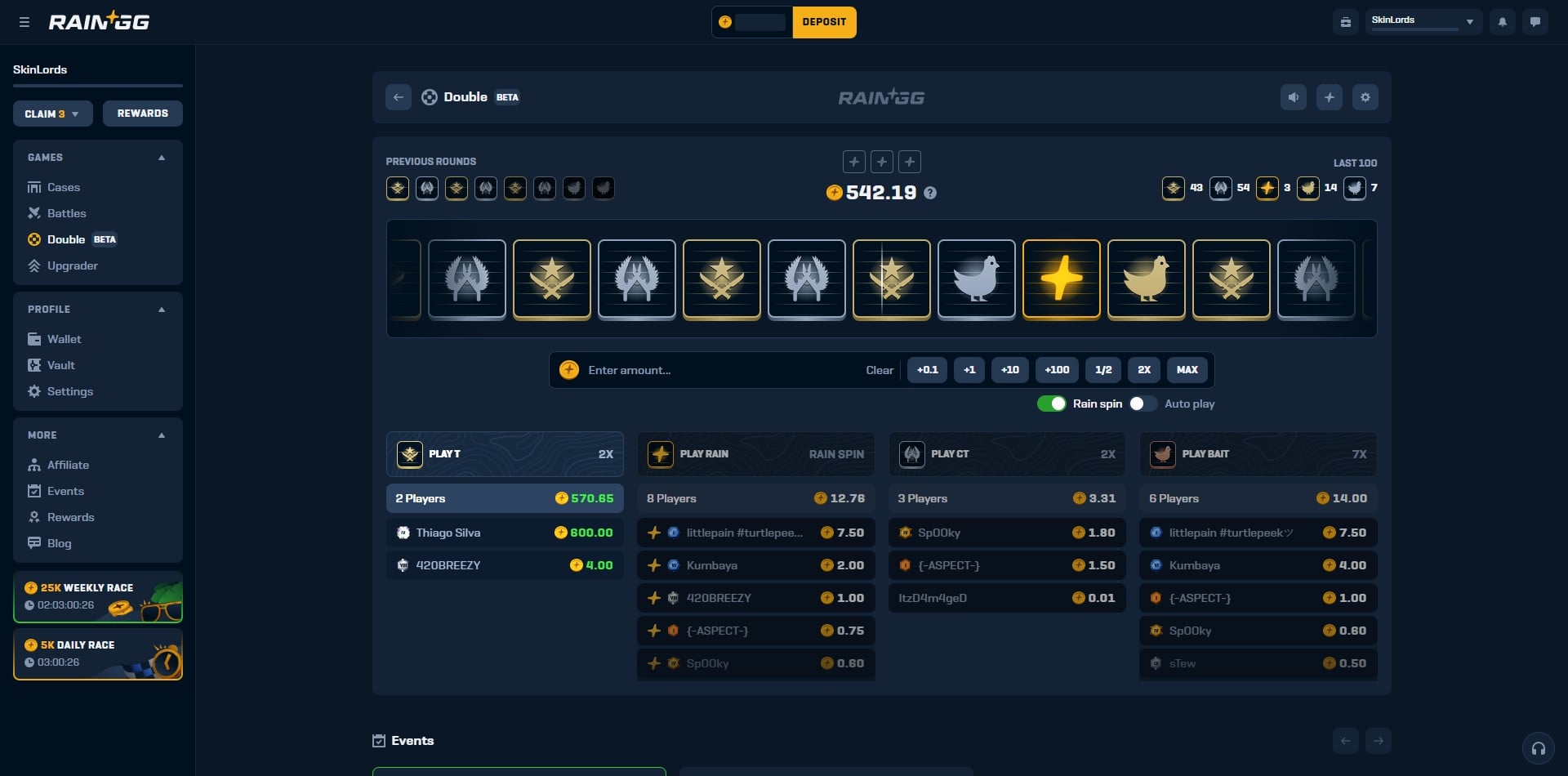Toggle Rain spin switch off
The height and width of the screenshot is (776, 1568).
click(1051, 404)
